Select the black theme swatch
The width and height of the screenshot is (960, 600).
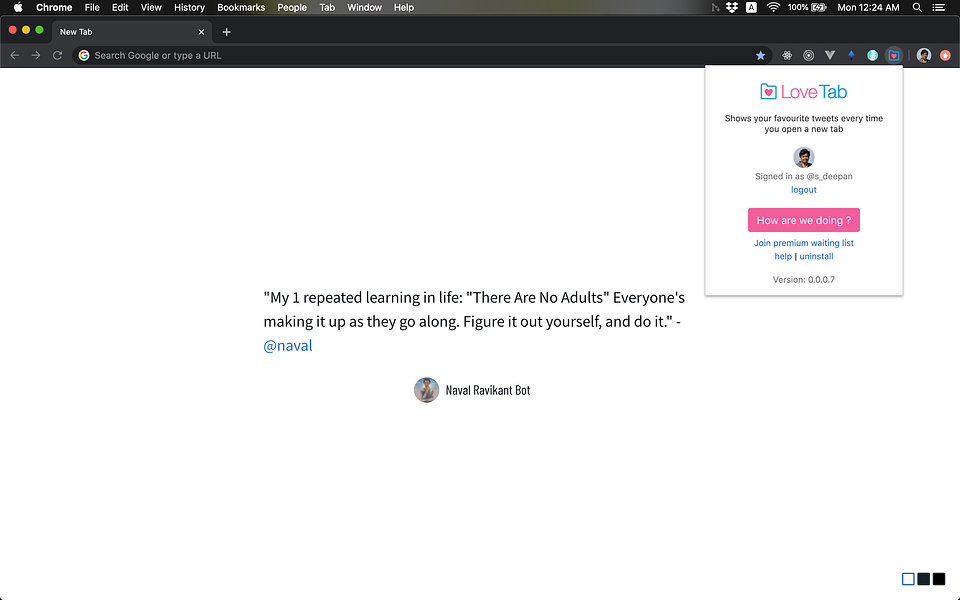pyautogui.click(x=939, y=579)
